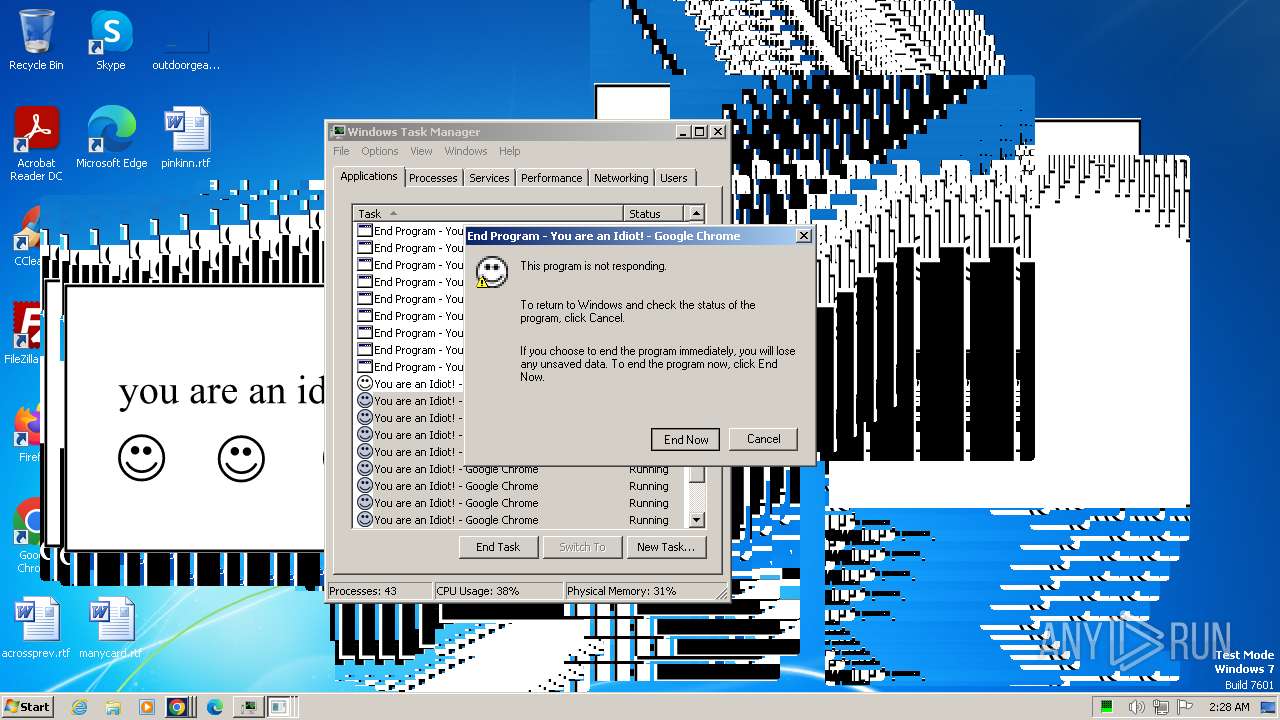
Task: Select the acrossprev.rtf document icon
Action: (36, 628)
